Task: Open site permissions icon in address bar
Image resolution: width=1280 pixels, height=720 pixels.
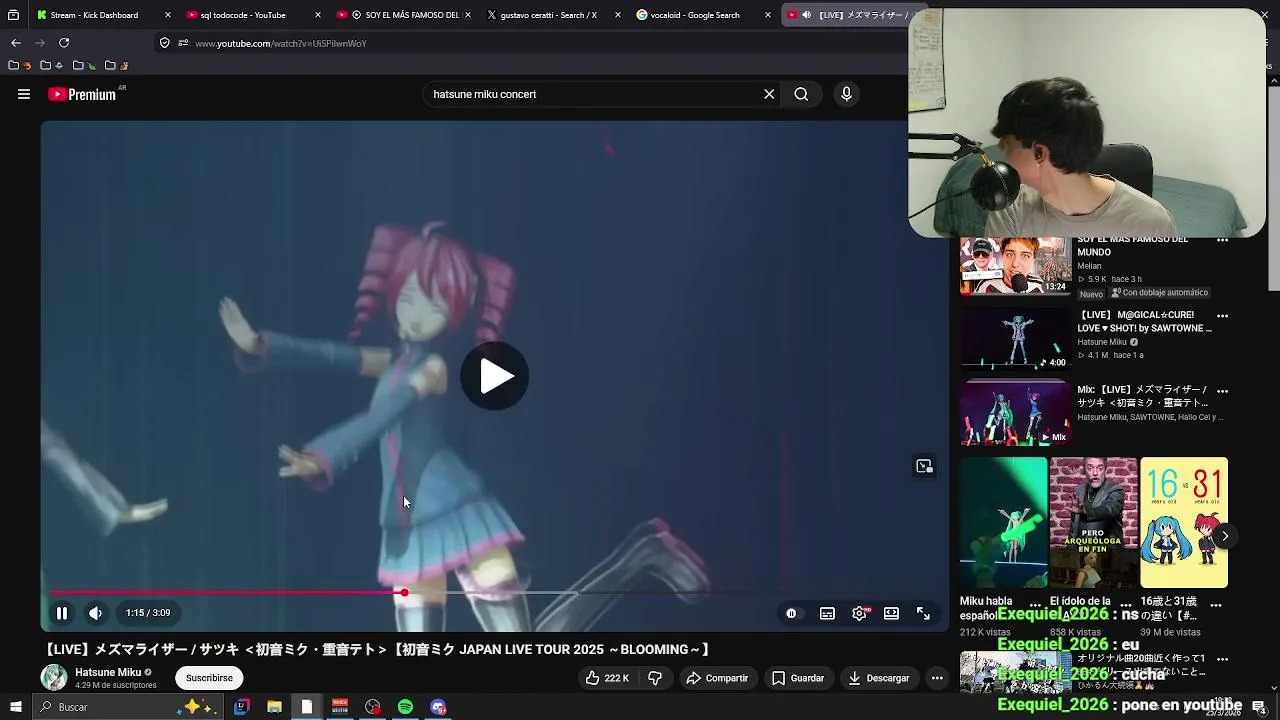Action: tap(183, 43)
